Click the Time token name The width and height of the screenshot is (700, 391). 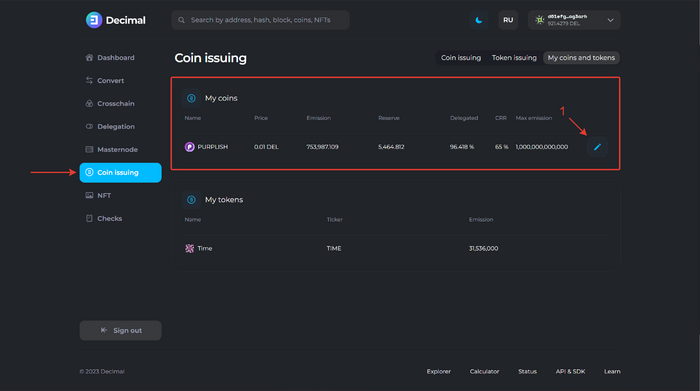205,249
